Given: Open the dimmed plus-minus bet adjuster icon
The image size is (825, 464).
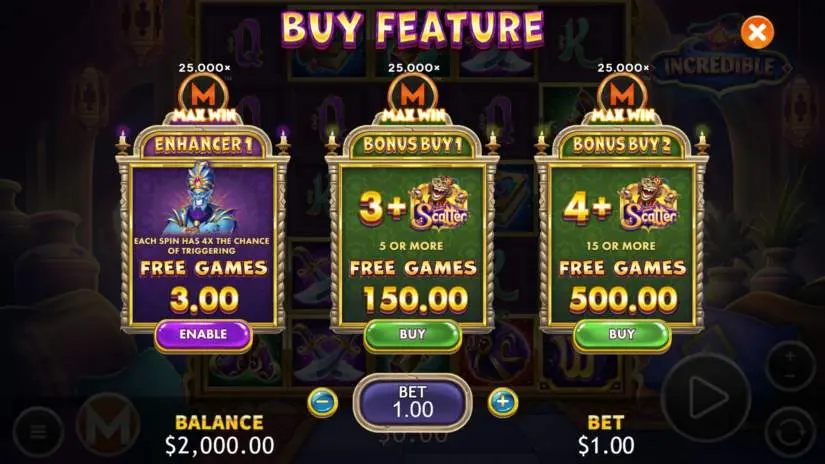Looking at the screenshot, I should tap(790, 366).
